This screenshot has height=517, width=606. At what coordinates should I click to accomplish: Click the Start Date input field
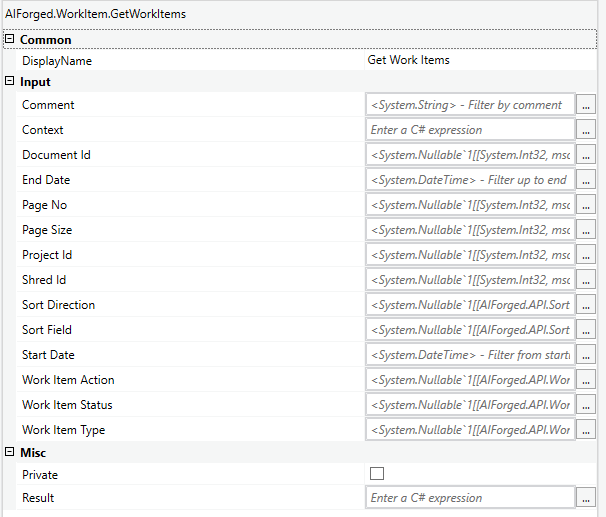tap(470, 354)
